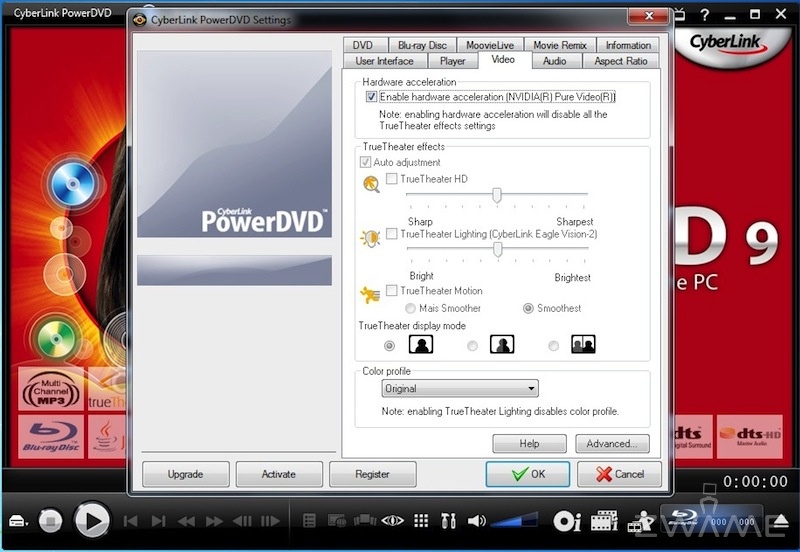Click the help question mark in main window
This screenshot has height=552, width=800.
click(704, 14)
